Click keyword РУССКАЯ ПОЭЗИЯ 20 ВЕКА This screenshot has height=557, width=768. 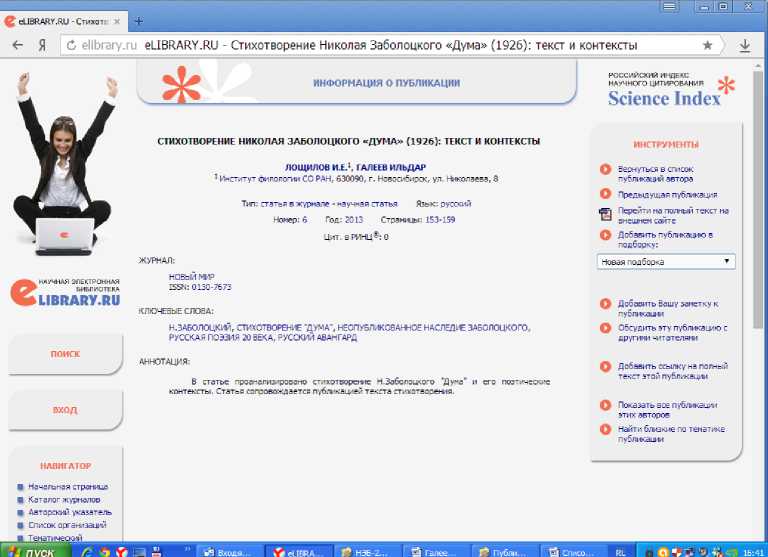pos(221,338)
